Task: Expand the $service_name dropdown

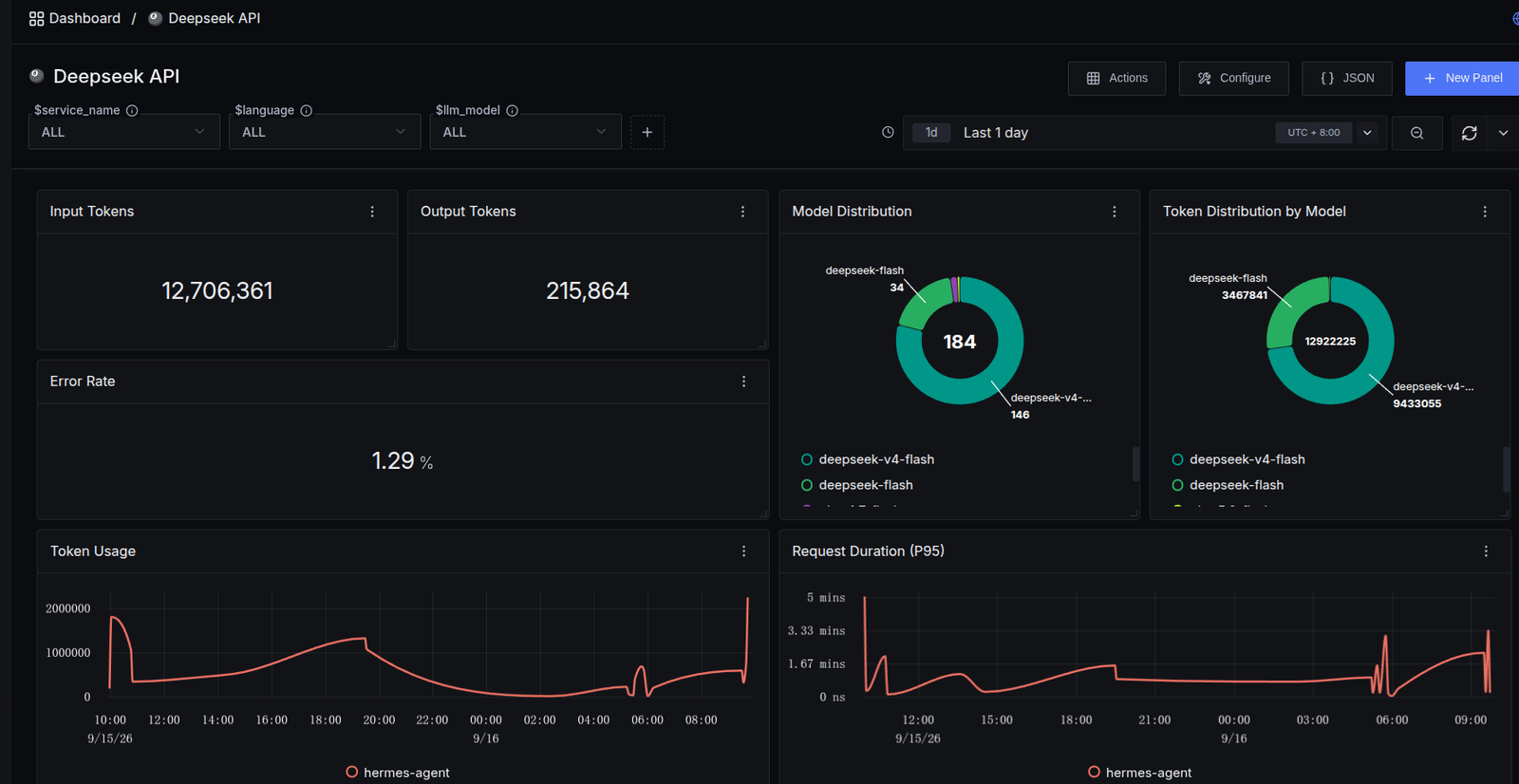Action: [123, 132]
